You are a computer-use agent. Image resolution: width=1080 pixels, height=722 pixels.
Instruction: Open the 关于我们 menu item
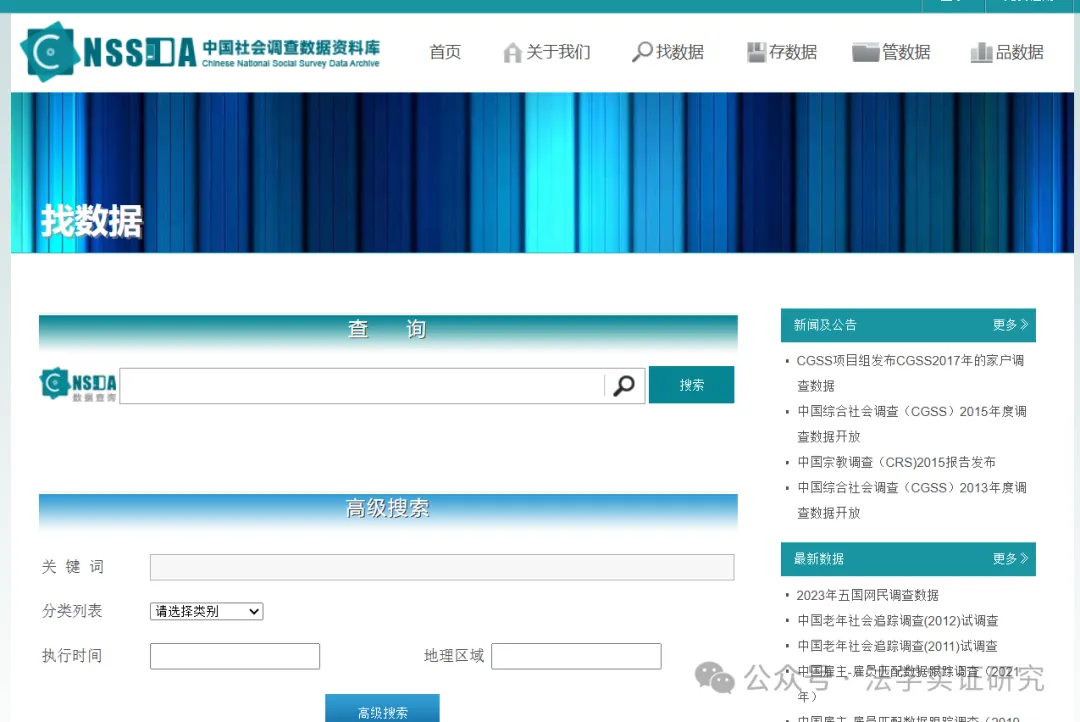(x=558, y=52)
